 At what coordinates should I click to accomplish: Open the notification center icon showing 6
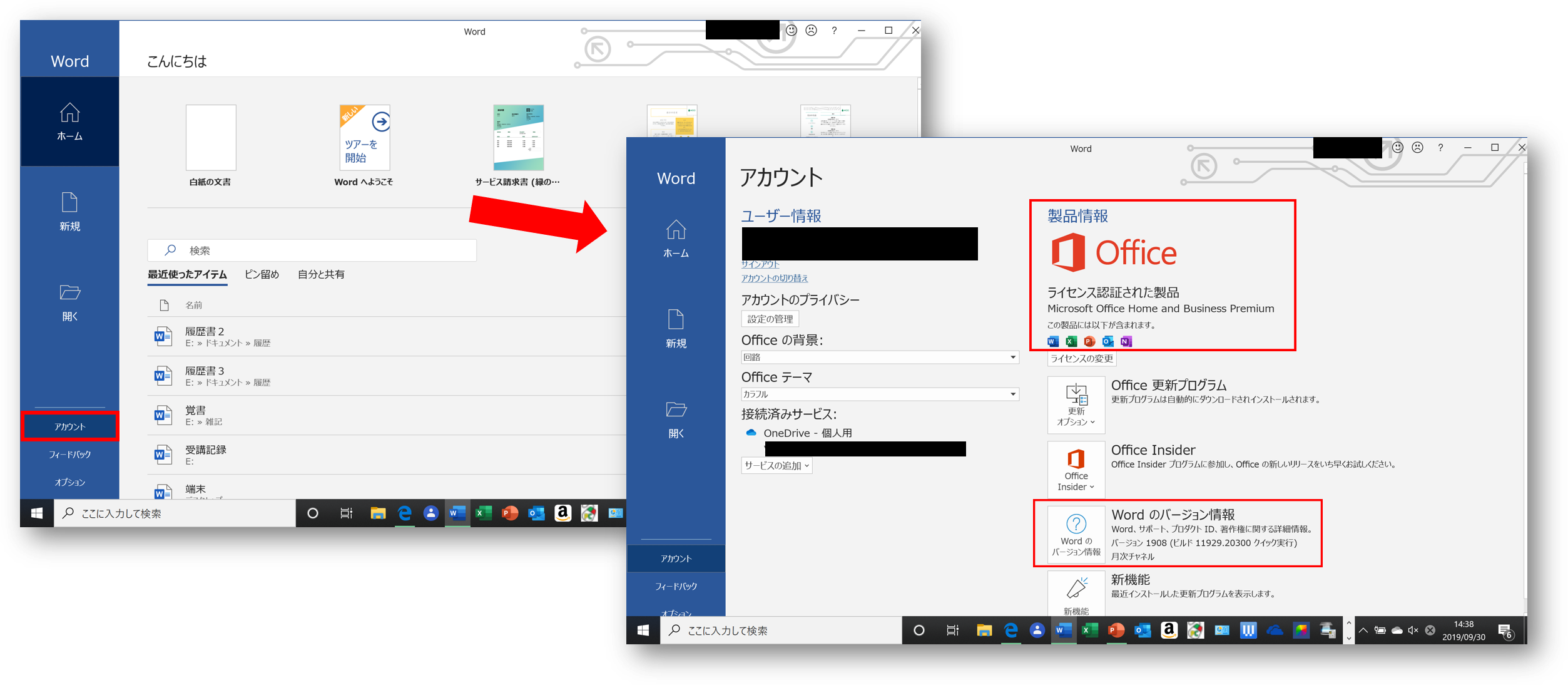(x=1507, y=631)
